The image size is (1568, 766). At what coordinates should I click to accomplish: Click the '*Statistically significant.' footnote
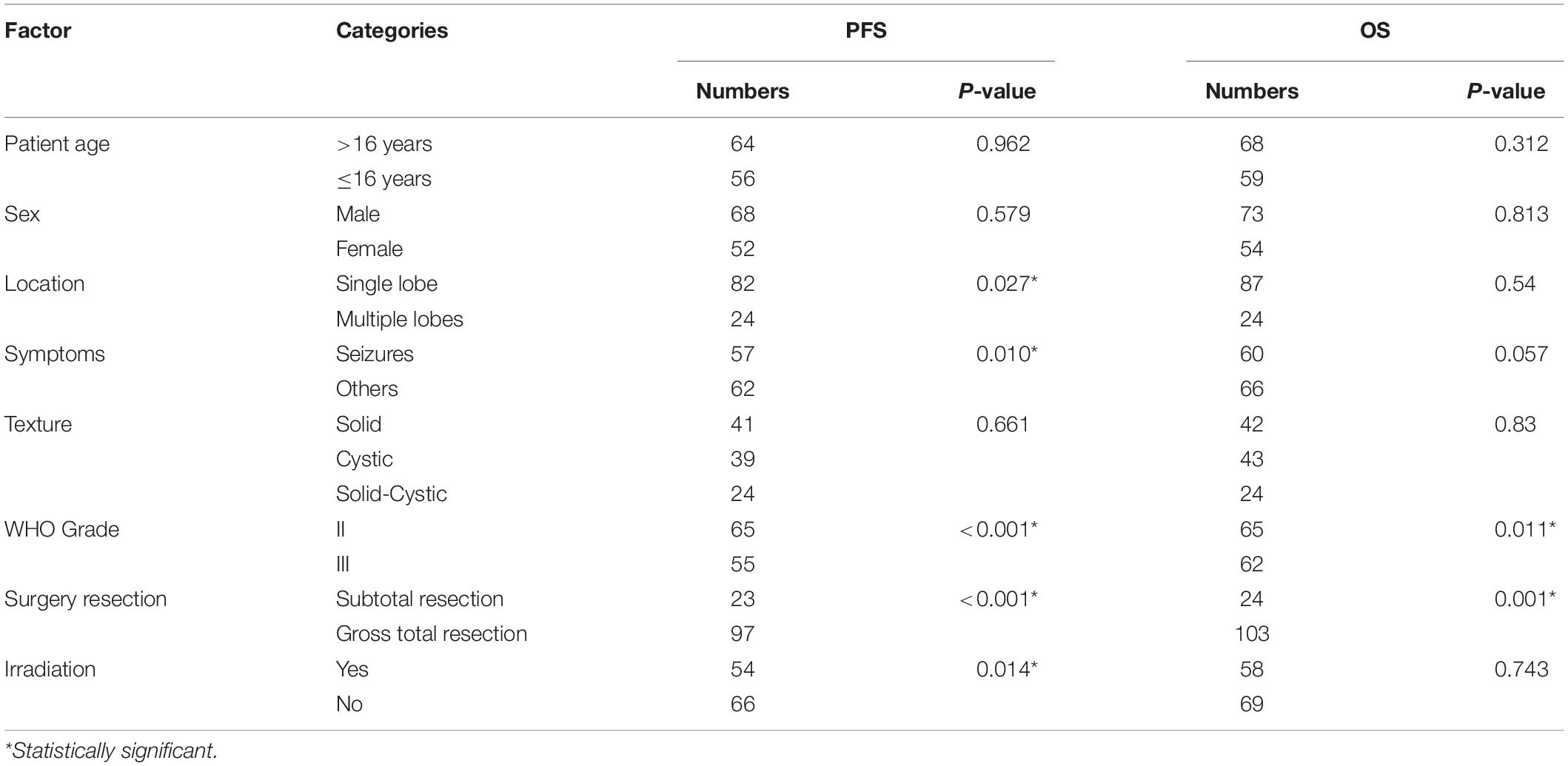tap(111, 750)
